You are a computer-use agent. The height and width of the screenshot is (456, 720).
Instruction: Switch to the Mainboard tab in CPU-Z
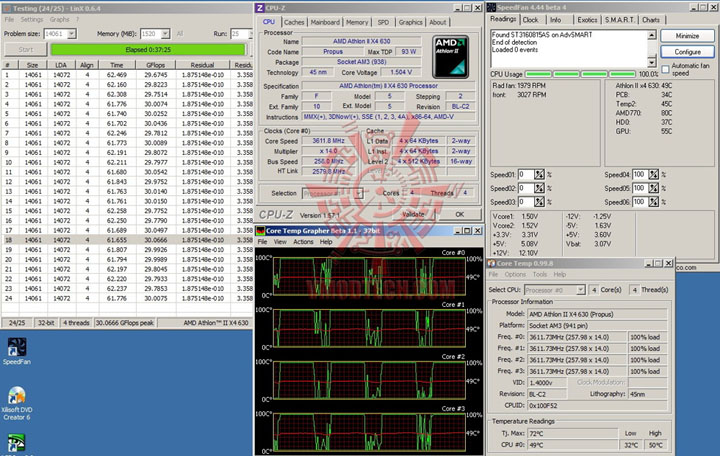325,22
